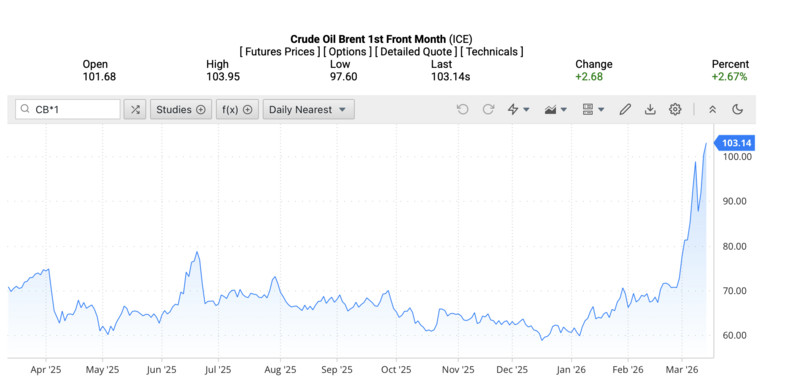The width and height of the screenshot is (800, 376).
Task: Click the High value 103.95
Action: 223,77
